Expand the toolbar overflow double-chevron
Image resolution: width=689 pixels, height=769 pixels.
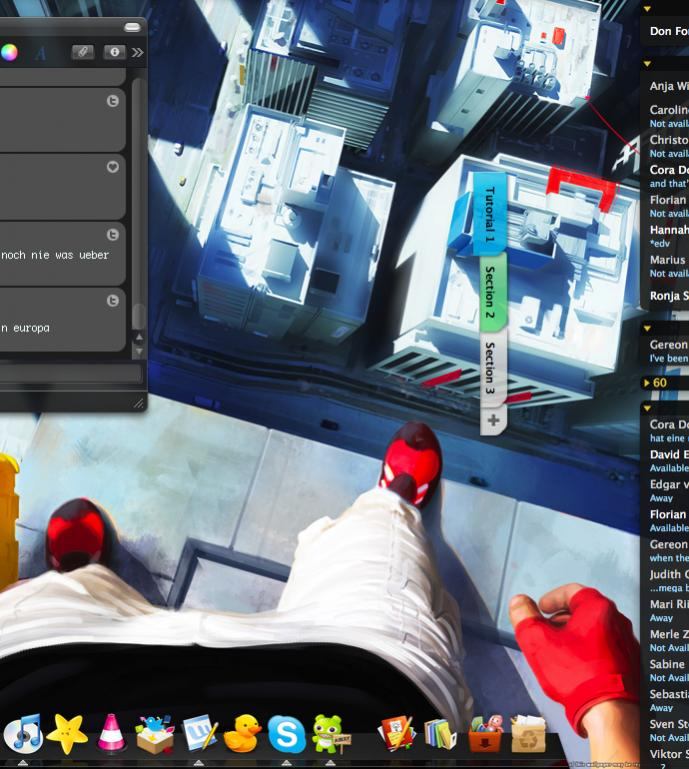coord(138,52)
